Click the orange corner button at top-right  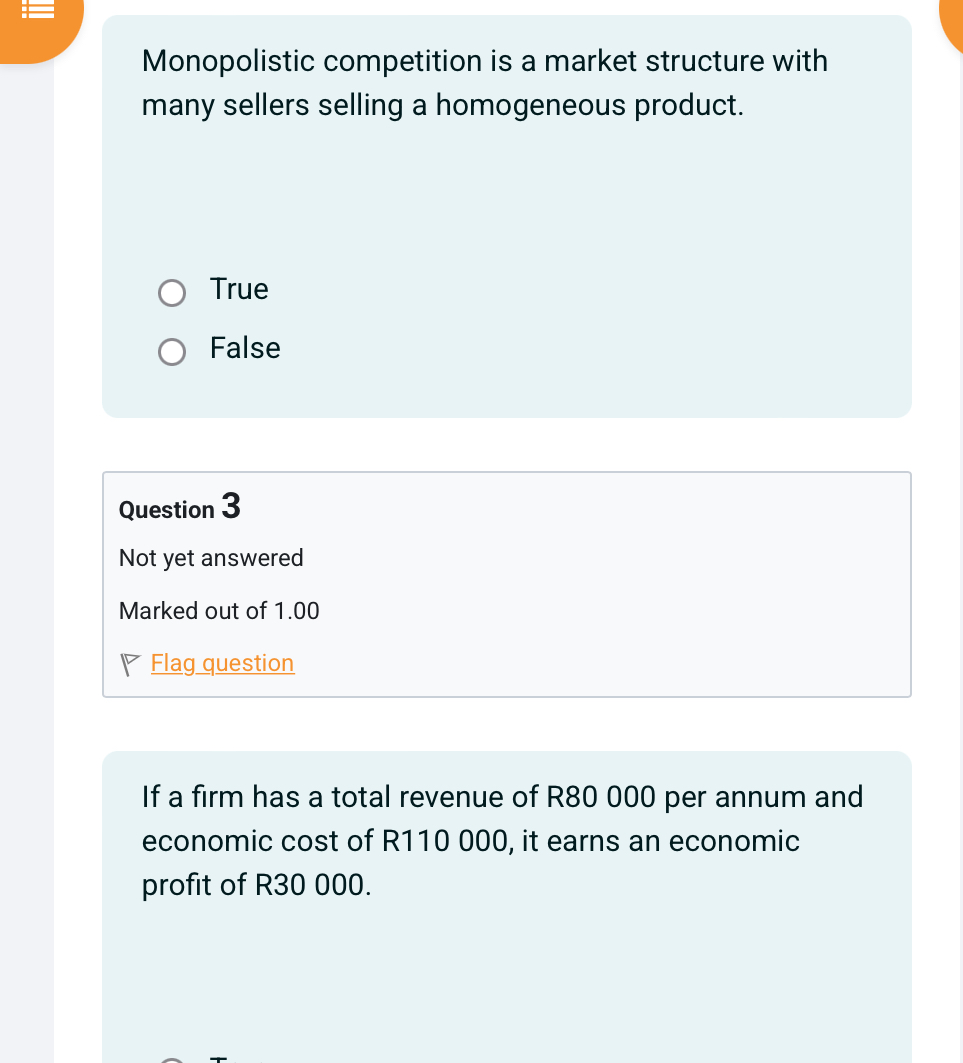click(951, 20)
